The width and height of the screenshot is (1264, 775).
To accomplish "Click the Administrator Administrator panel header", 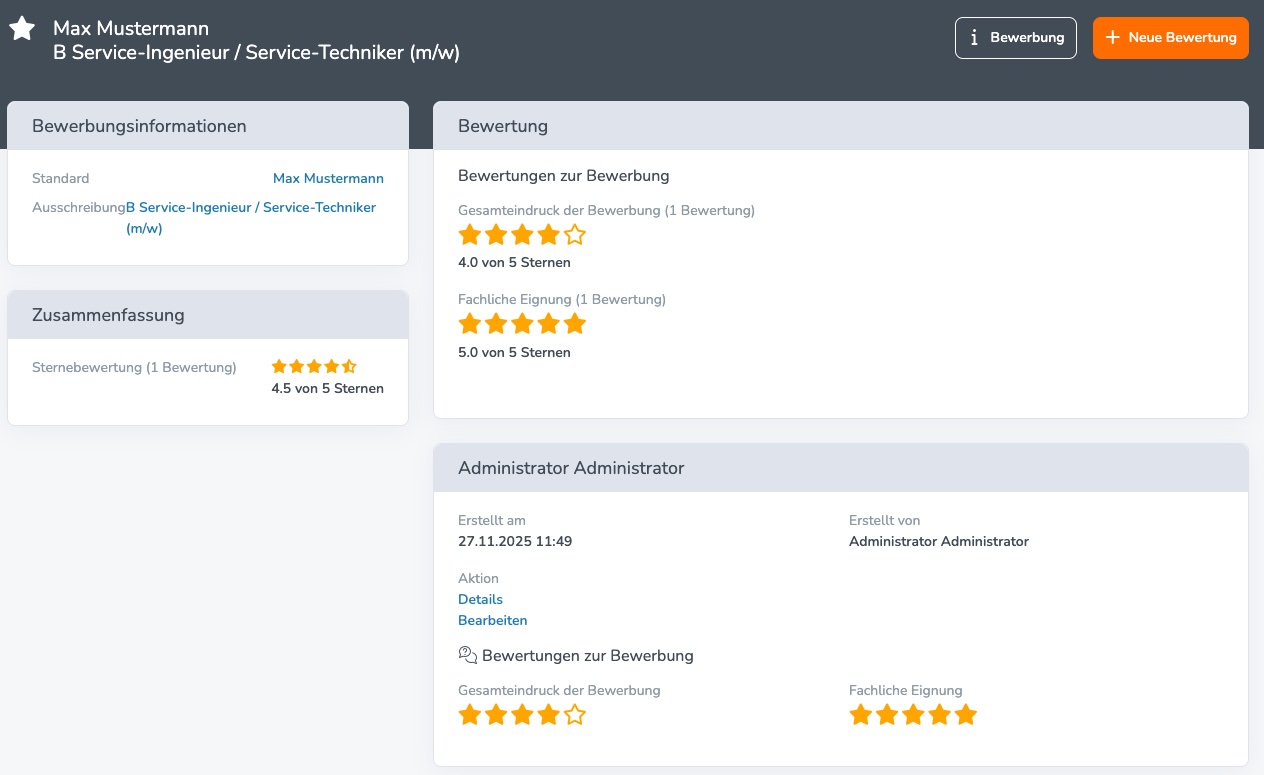I will 840,468.
